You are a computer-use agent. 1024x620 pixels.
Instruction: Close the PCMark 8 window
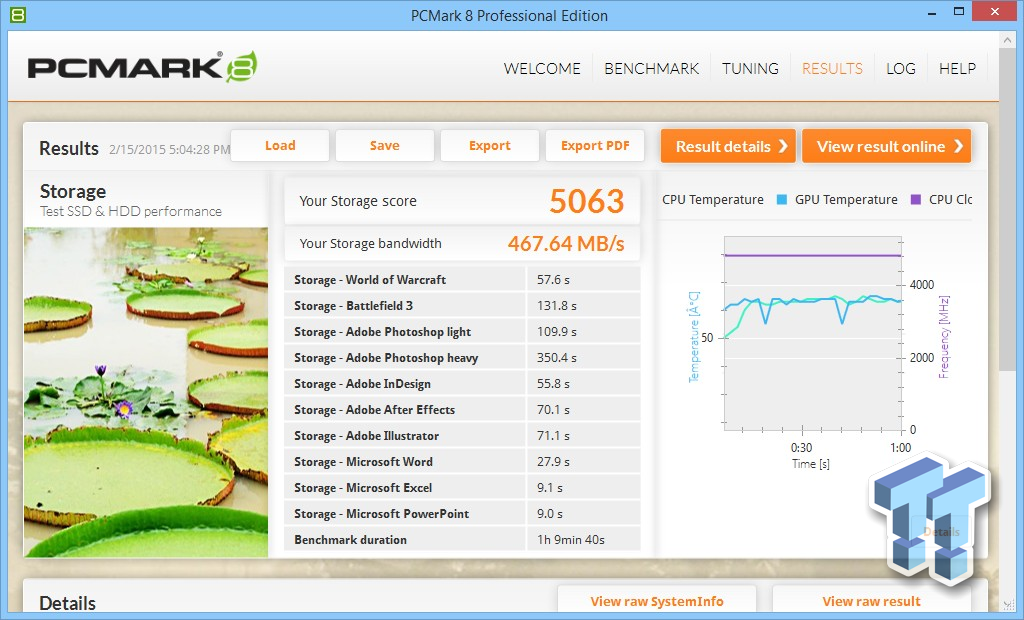point(994,11)
